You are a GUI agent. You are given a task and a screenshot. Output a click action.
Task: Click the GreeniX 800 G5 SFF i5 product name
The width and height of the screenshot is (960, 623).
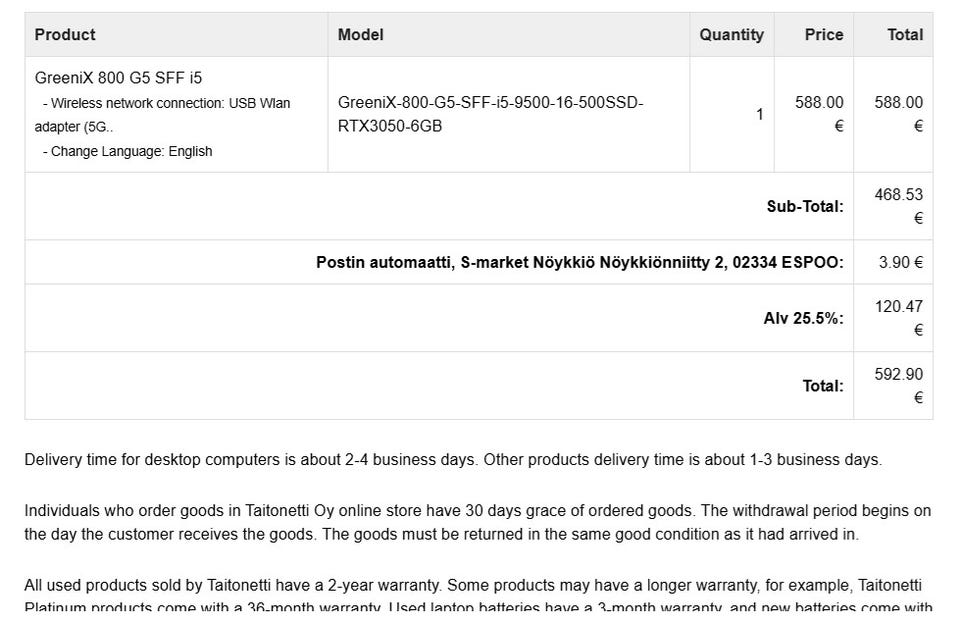point(118,78)
